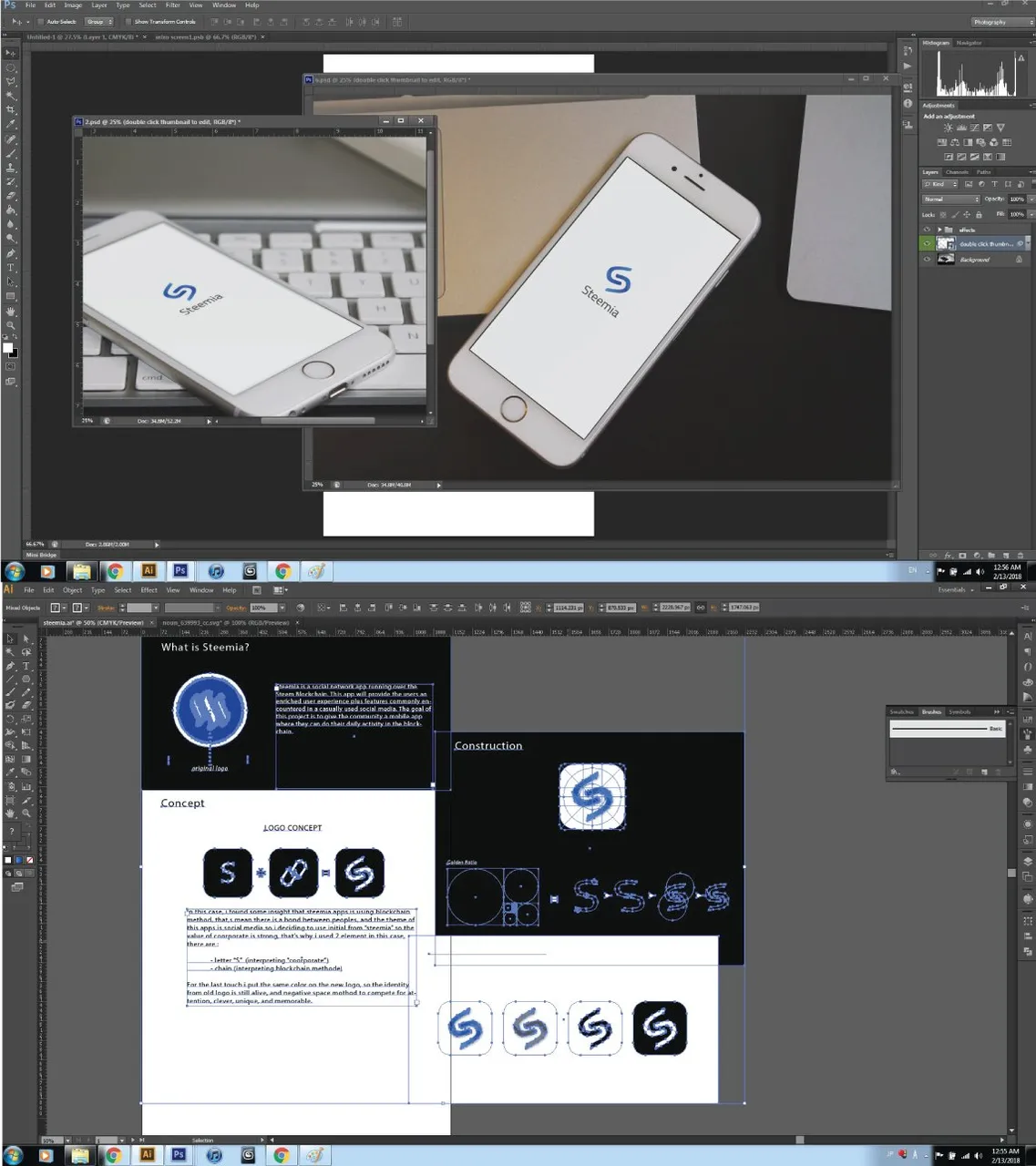Open Illustrator's Object menu
This screenshot has height=1166, width=1036.
point(73,590)
